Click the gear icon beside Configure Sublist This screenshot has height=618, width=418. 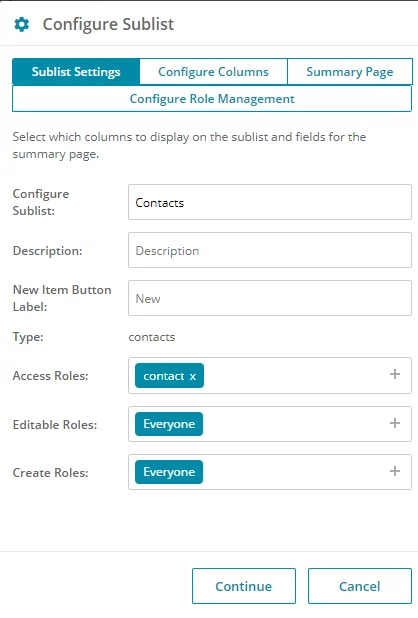22,24
